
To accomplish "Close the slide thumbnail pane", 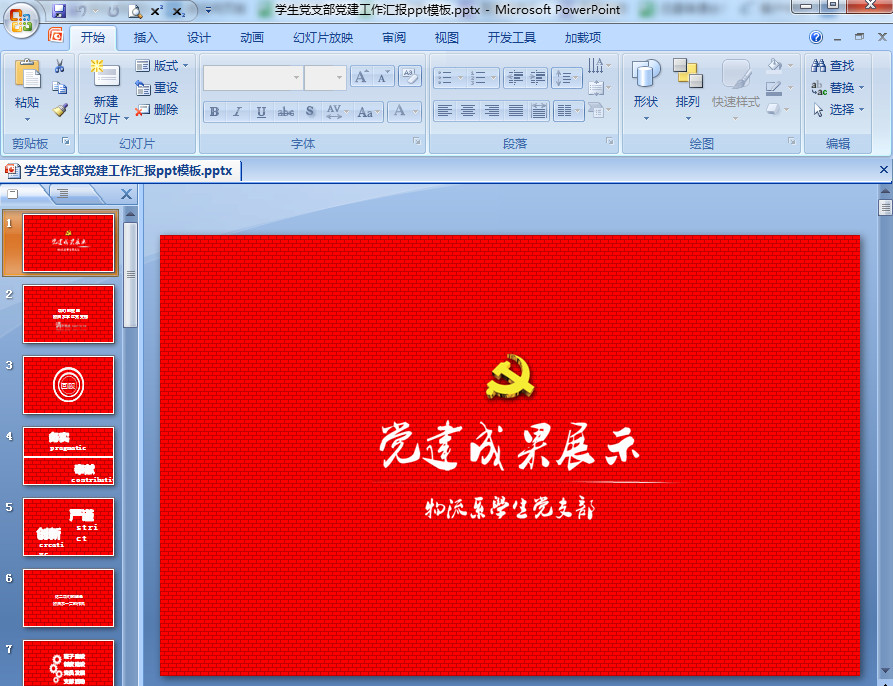I will point(126,194).
